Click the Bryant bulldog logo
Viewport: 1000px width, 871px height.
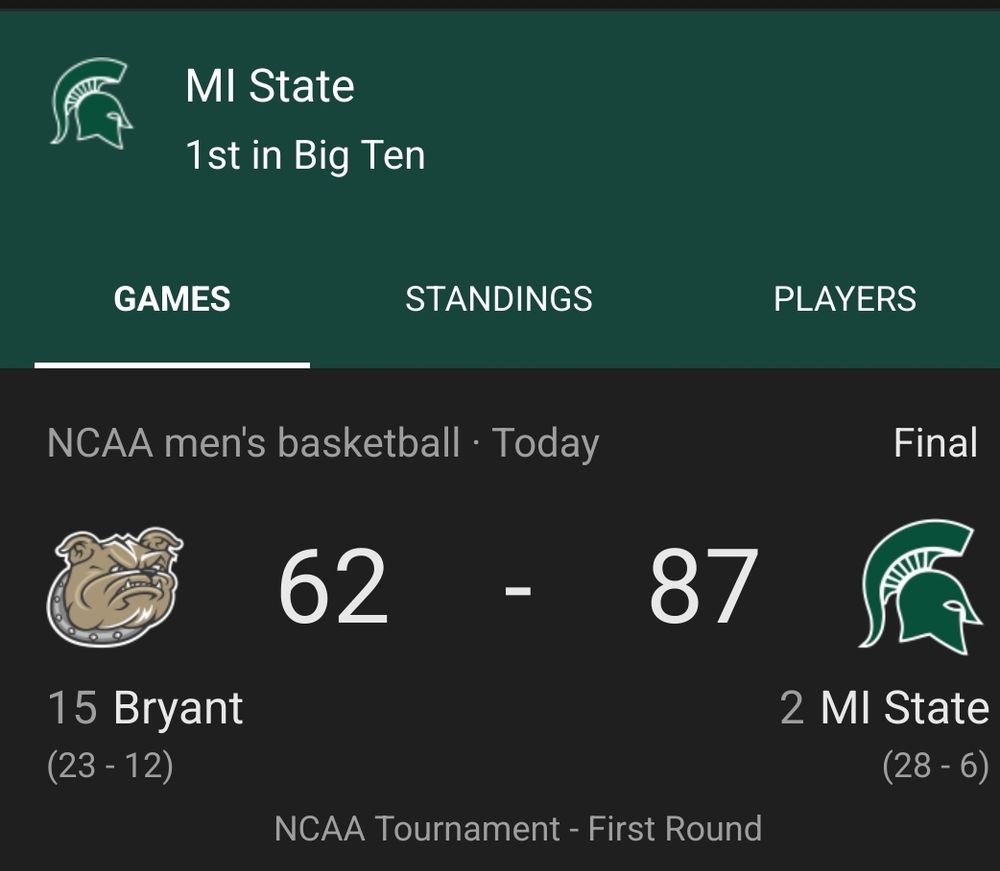point(115,587)
